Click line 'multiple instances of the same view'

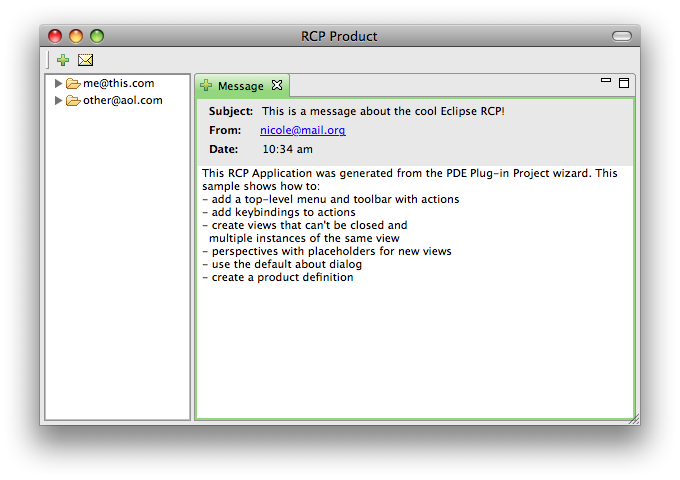pos(304,238)
